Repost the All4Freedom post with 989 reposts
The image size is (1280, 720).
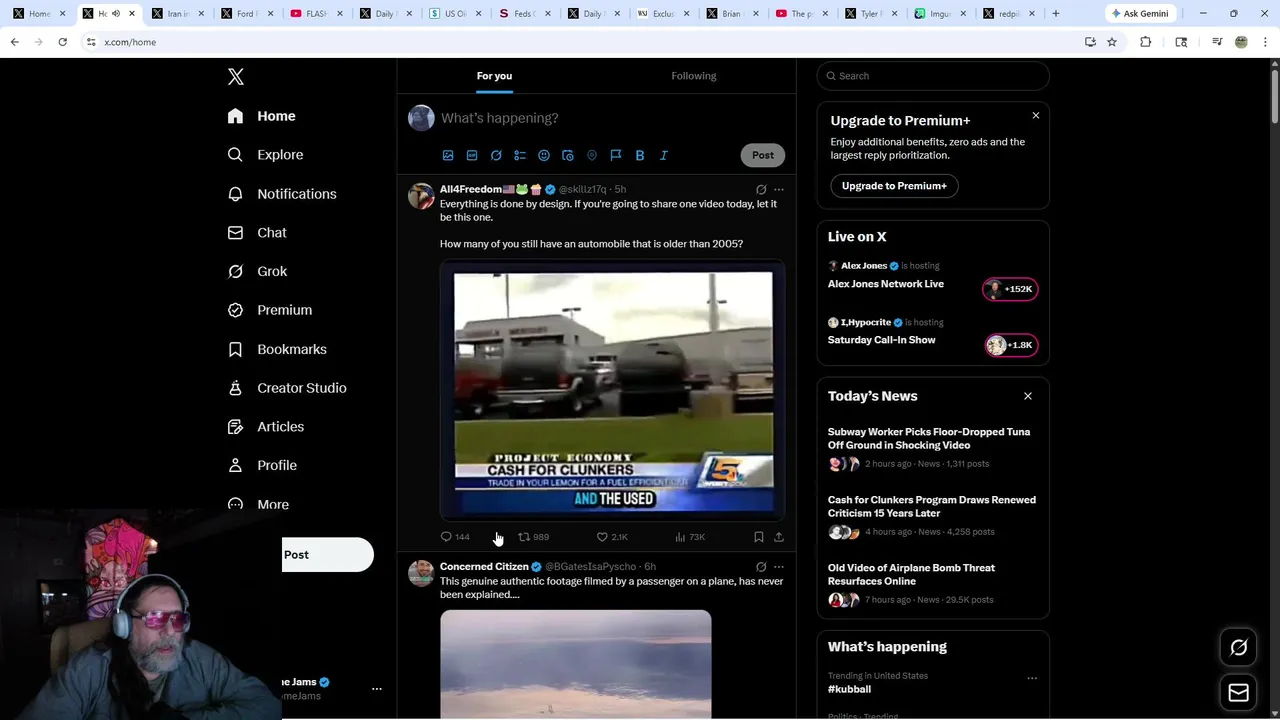click(x=533, y=537)
